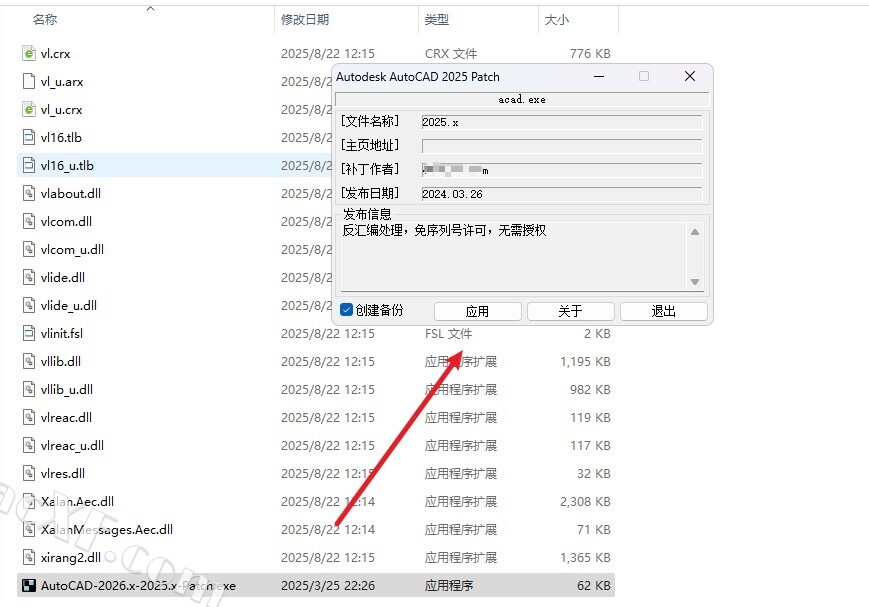The image size is (869, 607).
Task: Select the AutoCAD-2026.x-2025.x-Patch.exe file name
Action: pyautogui.click(x=138, y=586)
